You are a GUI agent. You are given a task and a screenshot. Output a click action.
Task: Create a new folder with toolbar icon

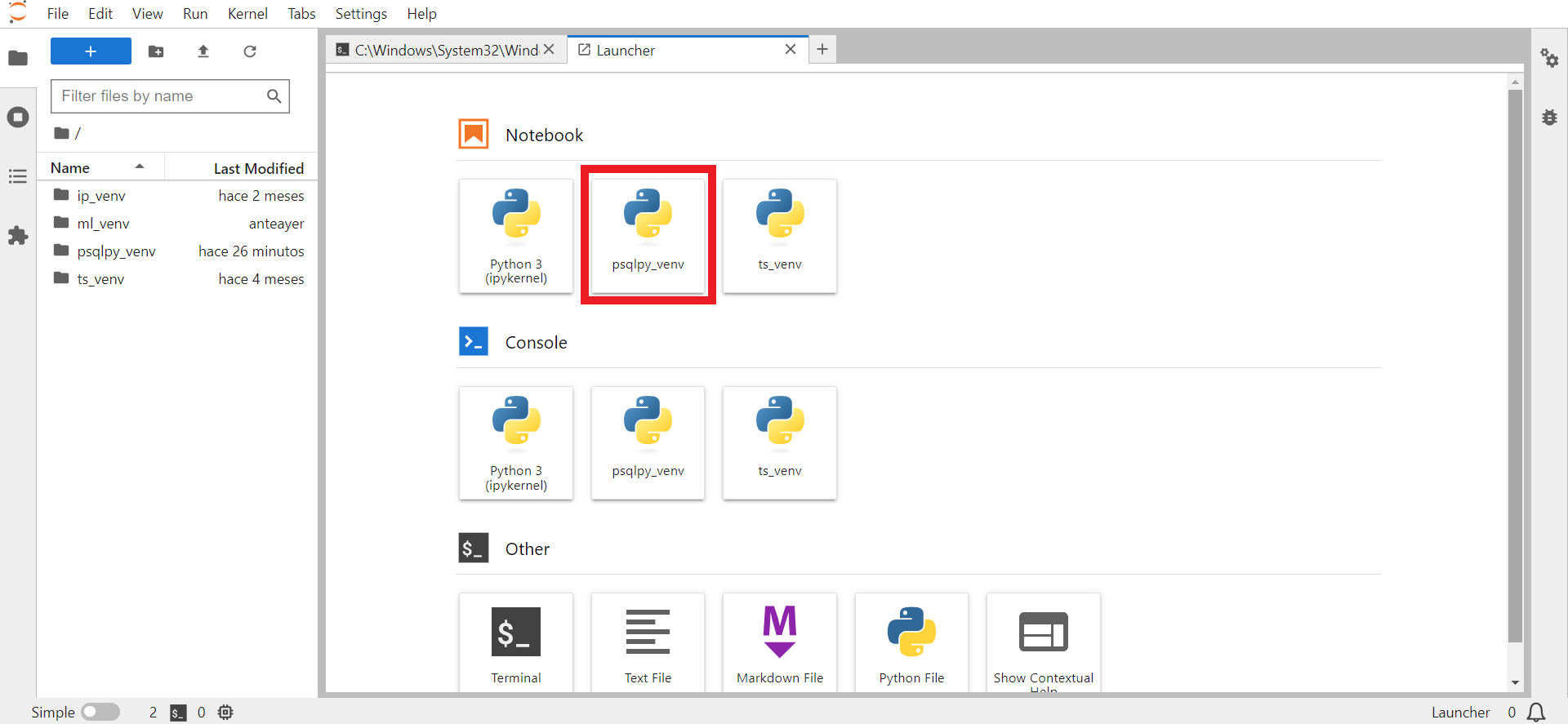click(156, 51)
